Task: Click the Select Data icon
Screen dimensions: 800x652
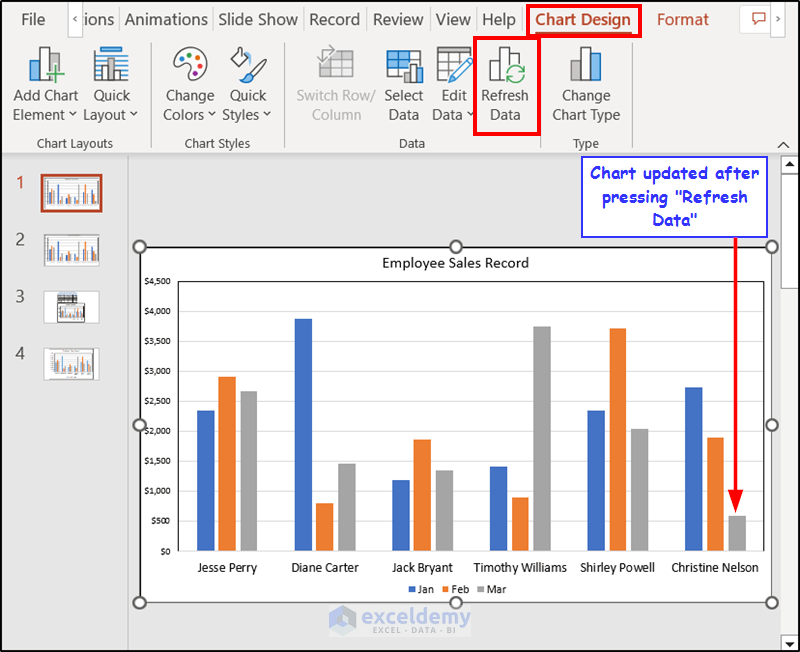Action: pyautogui.click(x=404, y=65)
